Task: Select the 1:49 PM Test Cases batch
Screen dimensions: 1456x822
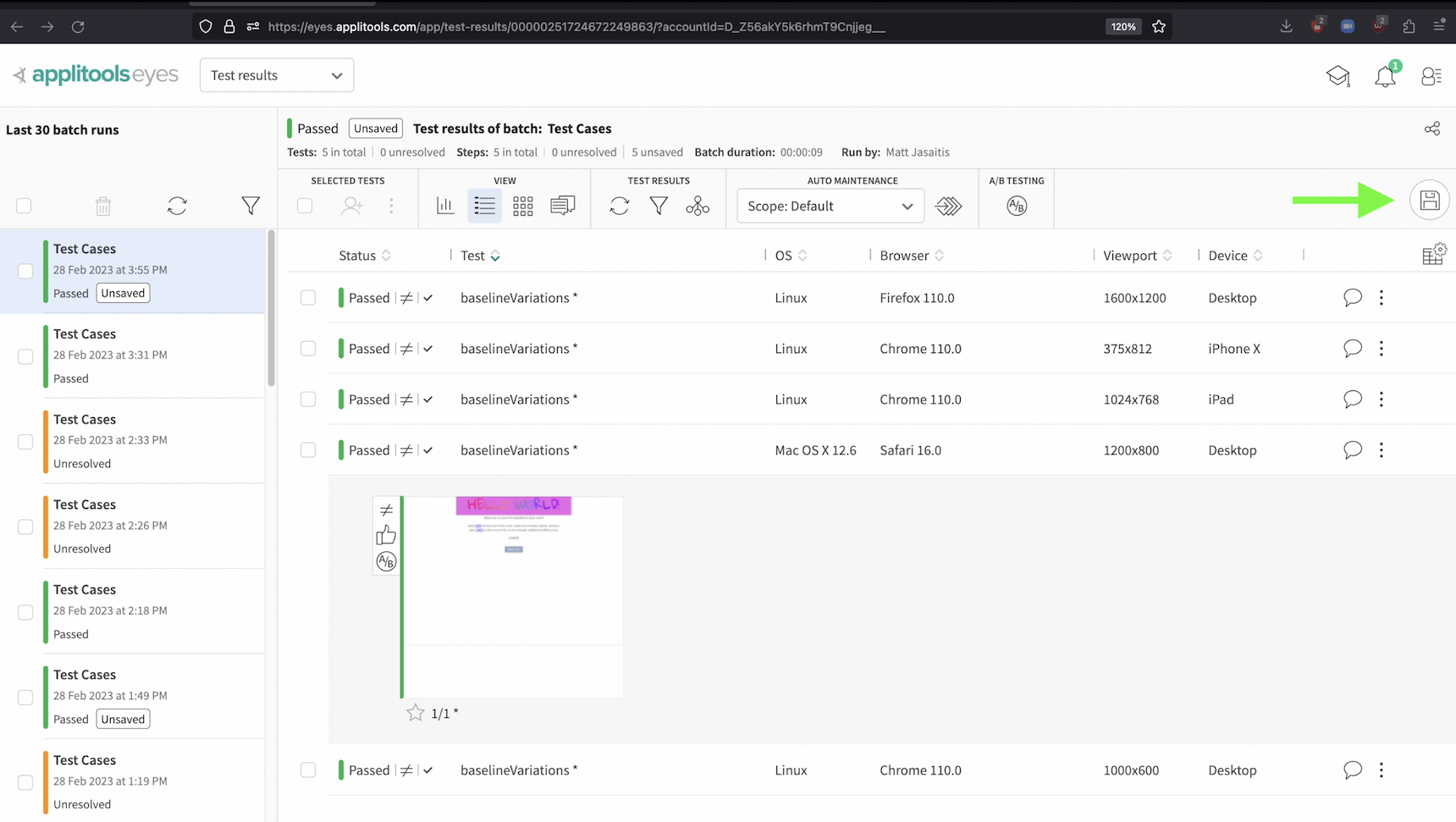Action: click(132, 697)
